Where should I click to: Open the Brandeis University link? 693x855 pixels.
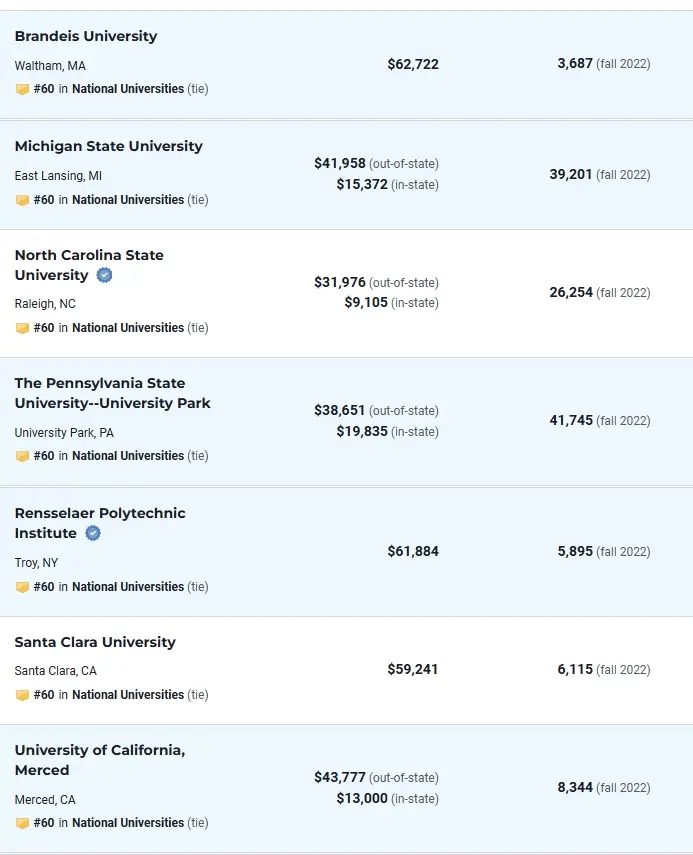(86, 36)
